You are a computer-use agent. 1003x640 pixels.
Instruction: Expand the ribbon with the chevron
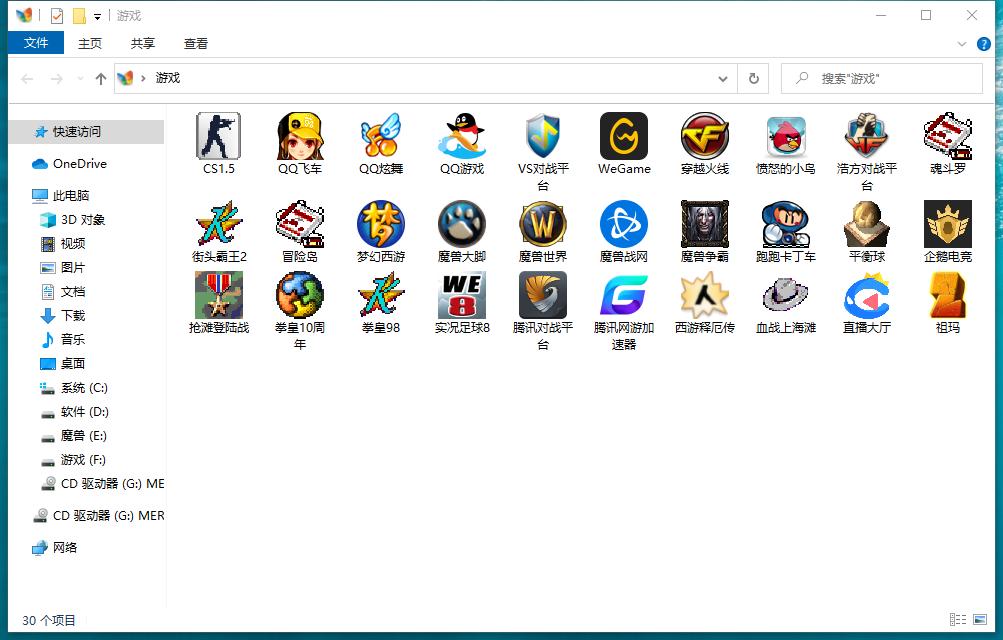pyautogui.click(x=961, y=44)
